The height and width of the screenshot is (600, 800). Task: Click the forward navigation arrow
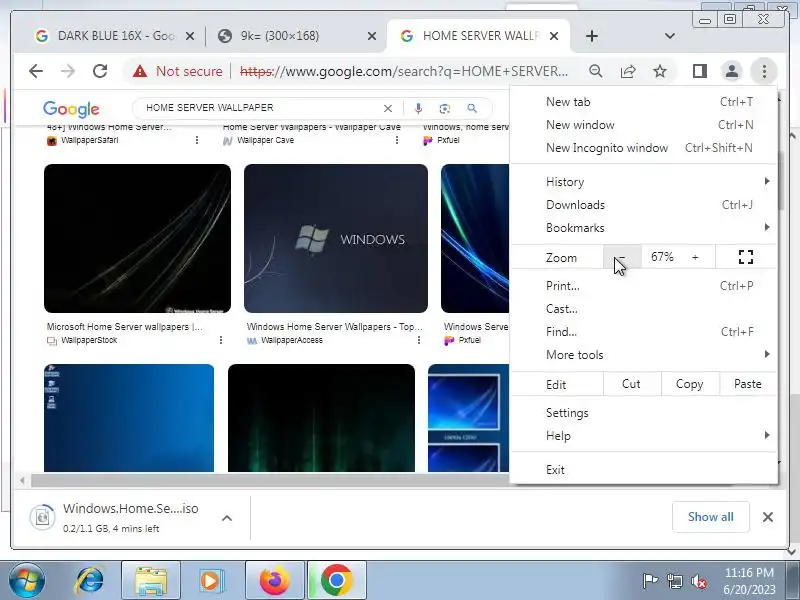click(67, 71)
